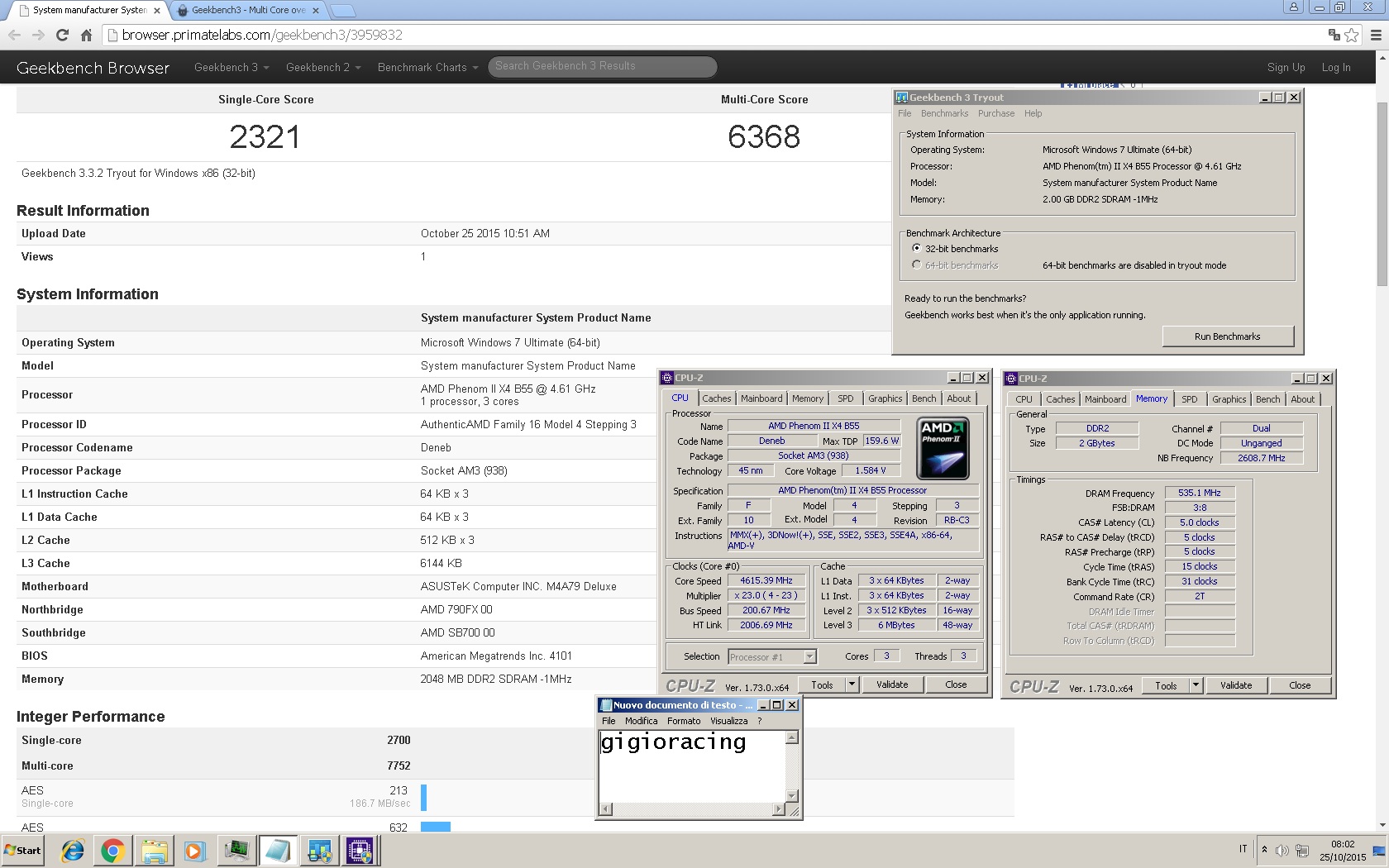Switch to the Task Manager taskbar icon
This screenshot has height=868, width=1389.
(x=237, y=851)
